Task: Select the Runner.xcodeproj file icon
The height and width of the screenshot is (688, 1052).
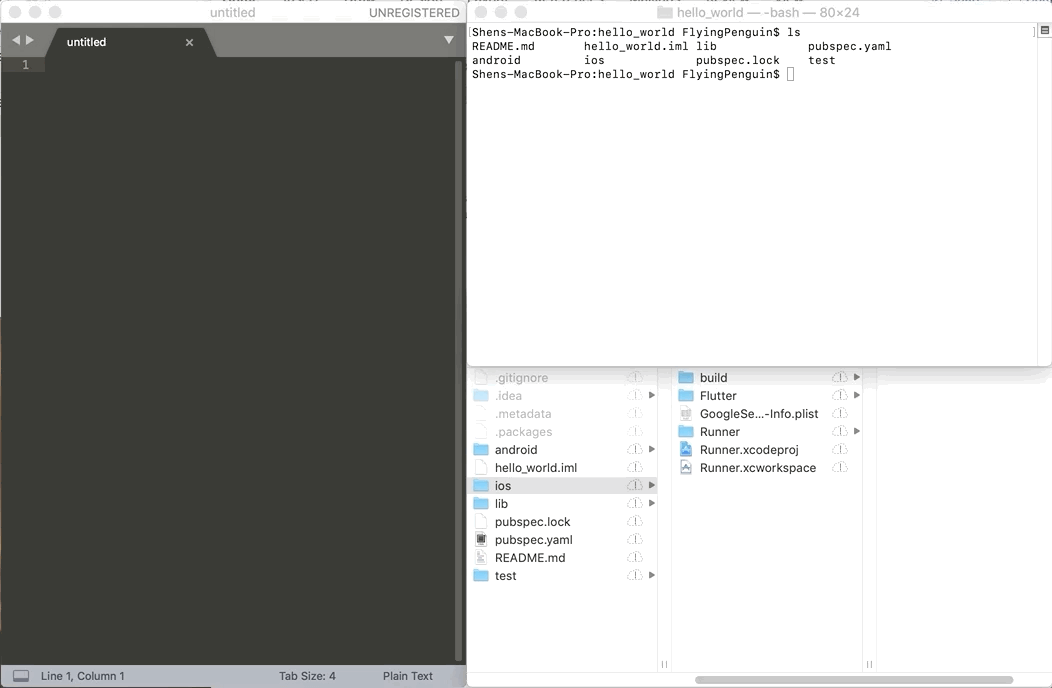Action: click(x=686, y=450)
